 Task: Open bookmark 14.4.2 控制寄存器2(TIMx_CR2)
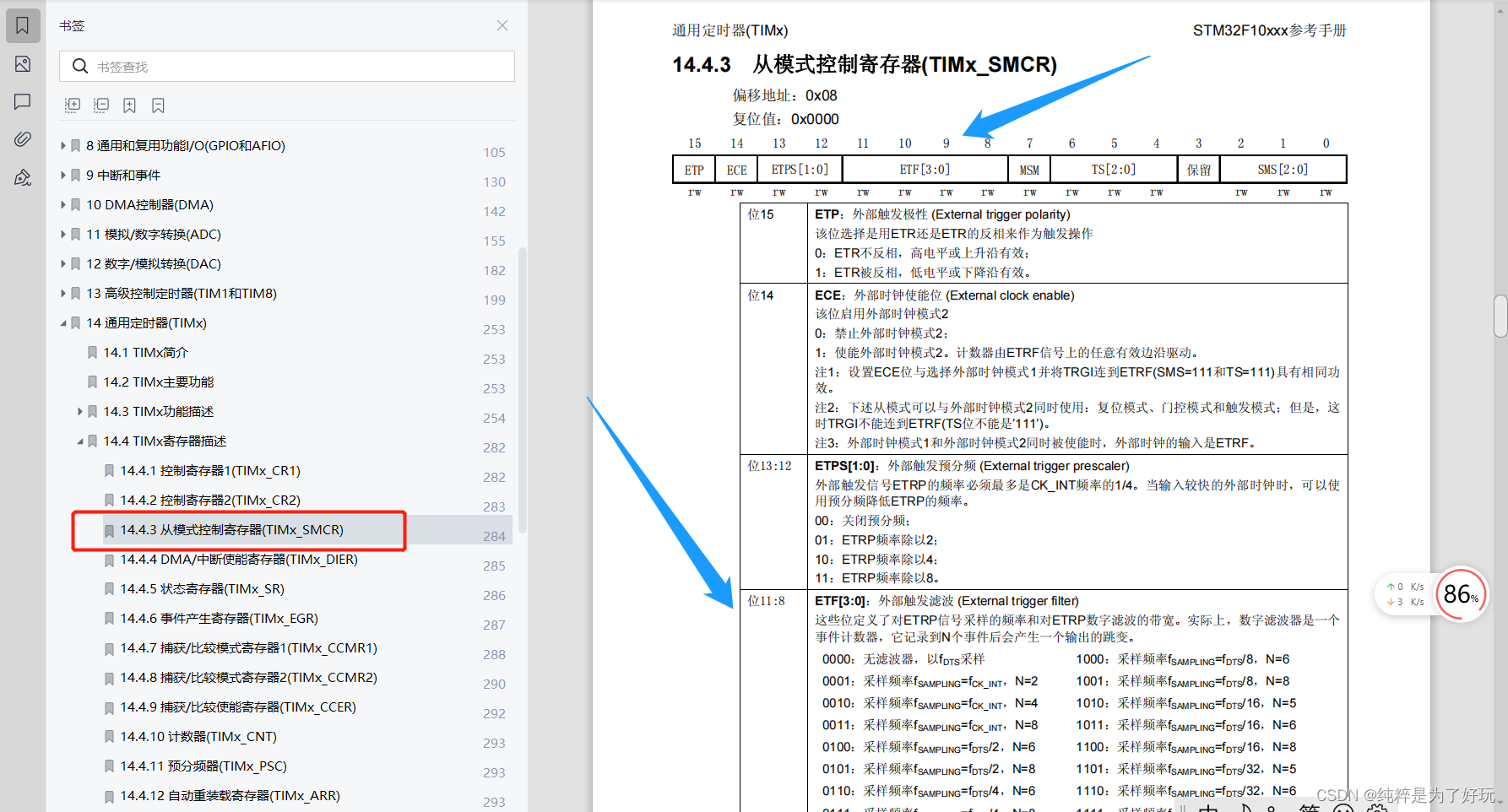pyautogui.click(x=210, y=500)
